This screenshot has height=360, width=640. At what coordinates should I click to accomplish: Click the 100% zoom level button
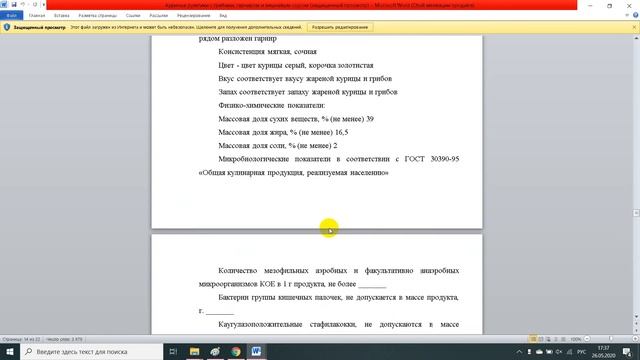[x=576, y=339]
